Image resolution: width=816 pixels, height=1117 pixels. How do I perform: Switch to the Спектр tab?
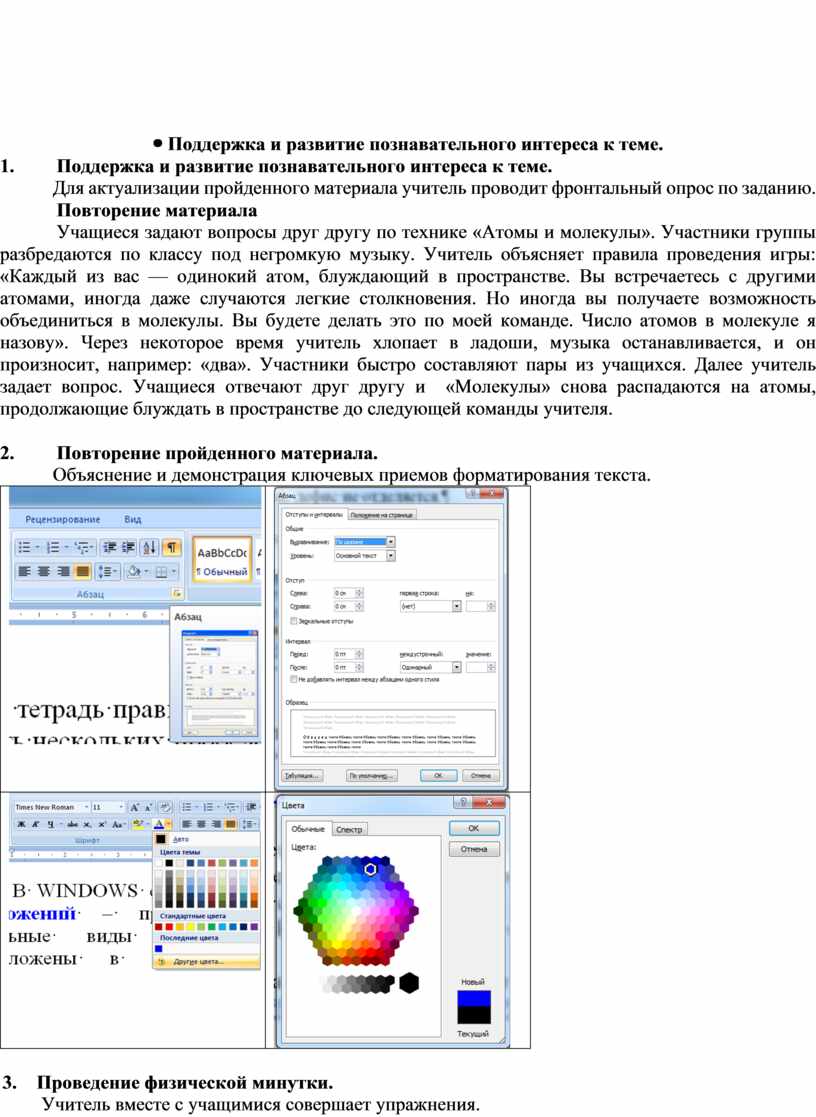(349, 829)
